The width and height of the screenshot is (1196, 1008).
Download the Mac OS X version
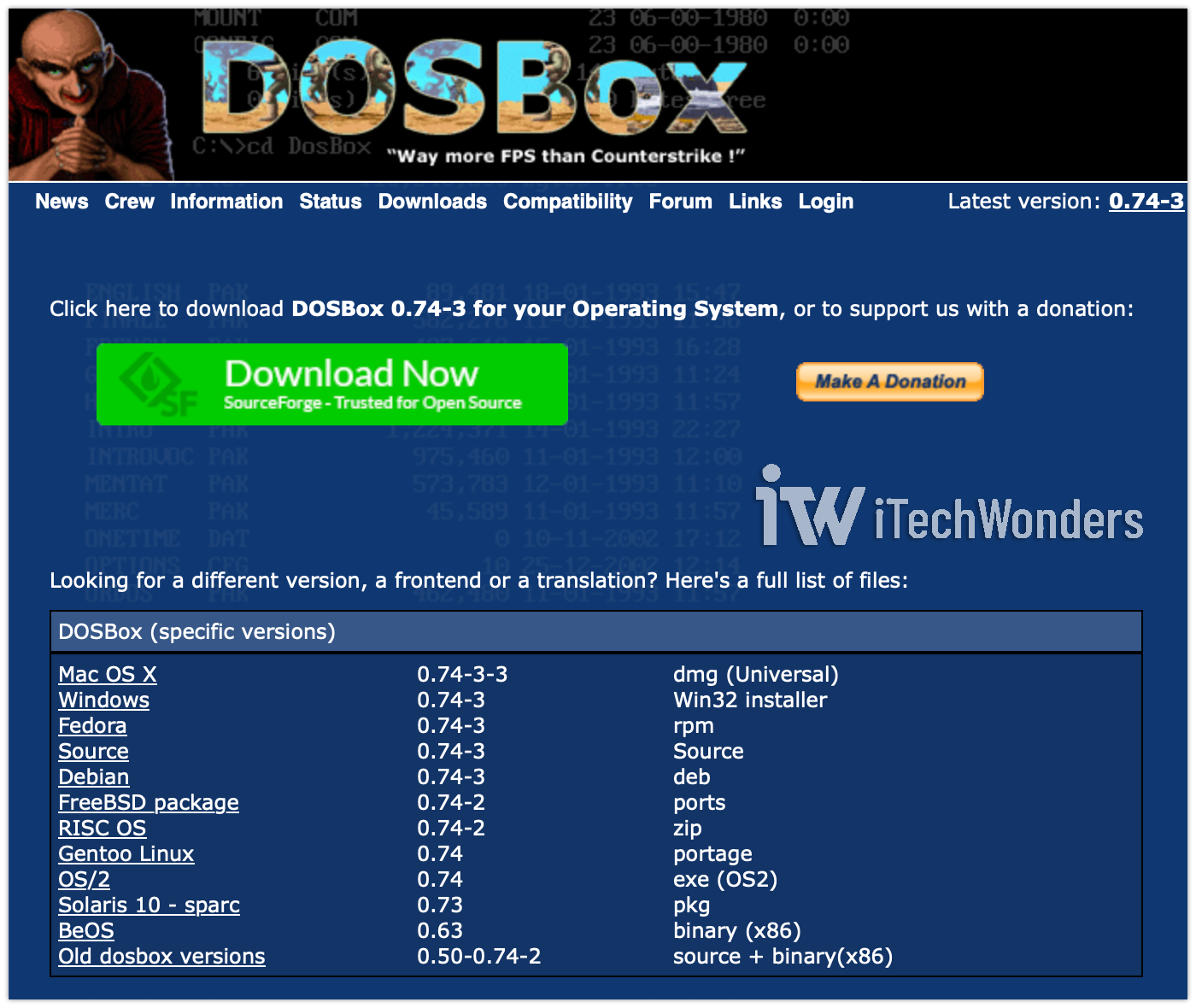[x=108, y=674]
